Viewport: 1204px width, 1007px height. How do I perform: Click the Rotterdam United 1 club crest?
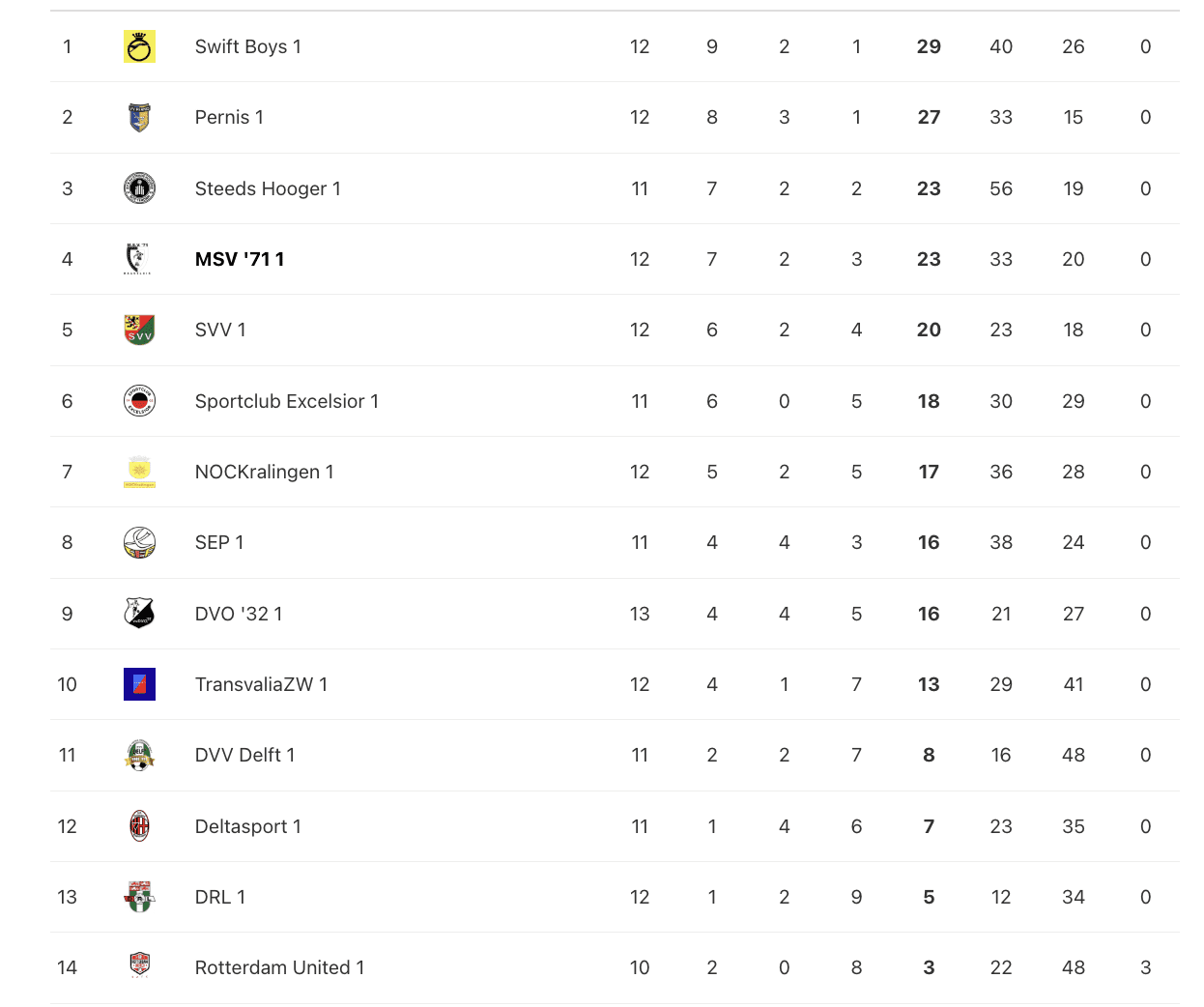coord(139,965)
